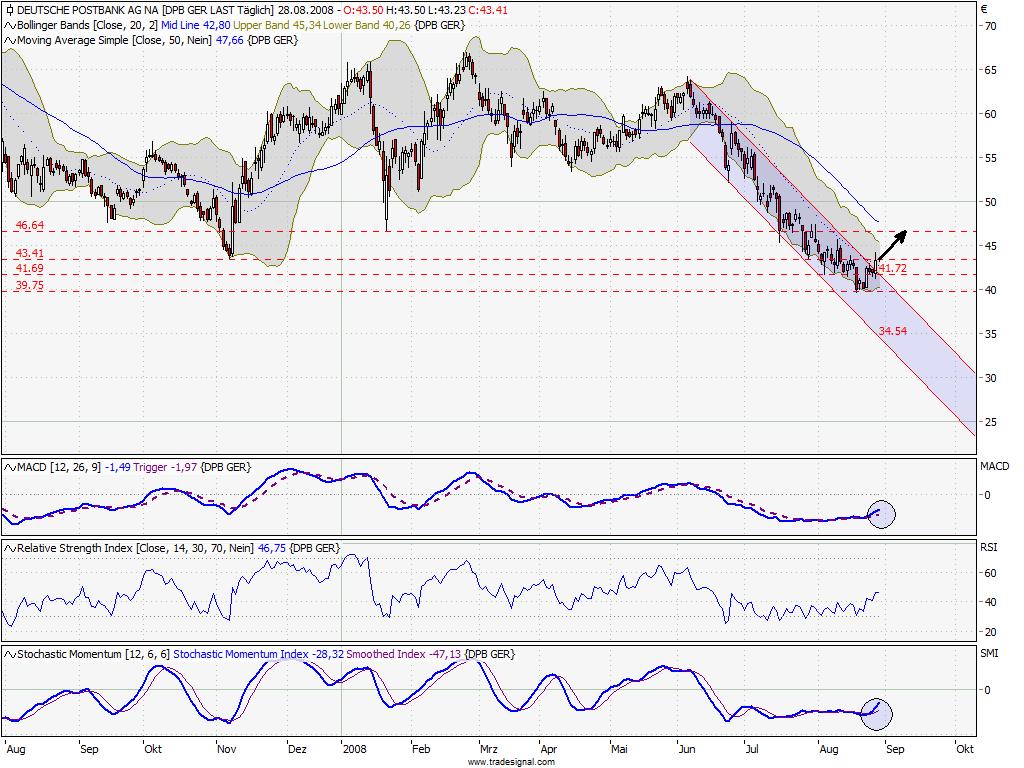Screen dimensions: 1024x768
Task: Click the Stochastic Momentum Index -28,32 entry
Action: click(258, 654)
